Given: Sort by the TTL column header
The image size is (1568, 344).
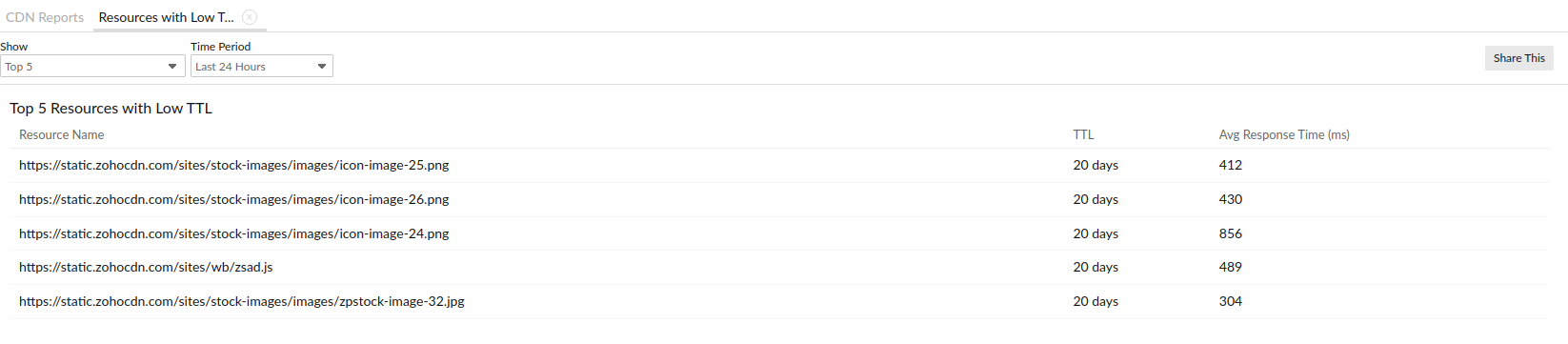Looking at the screenshot, I should [1083, 134].
